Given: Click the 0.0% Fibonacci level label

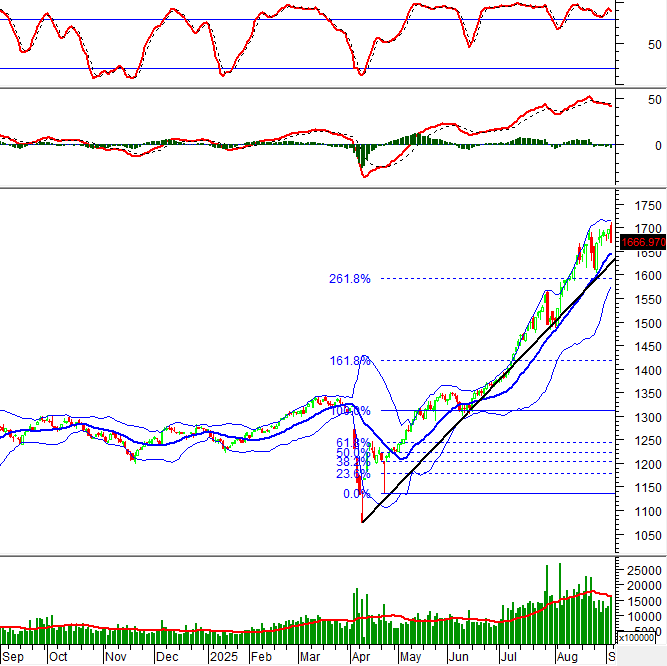Looking at the screenshot, I should tap(356, 494).
